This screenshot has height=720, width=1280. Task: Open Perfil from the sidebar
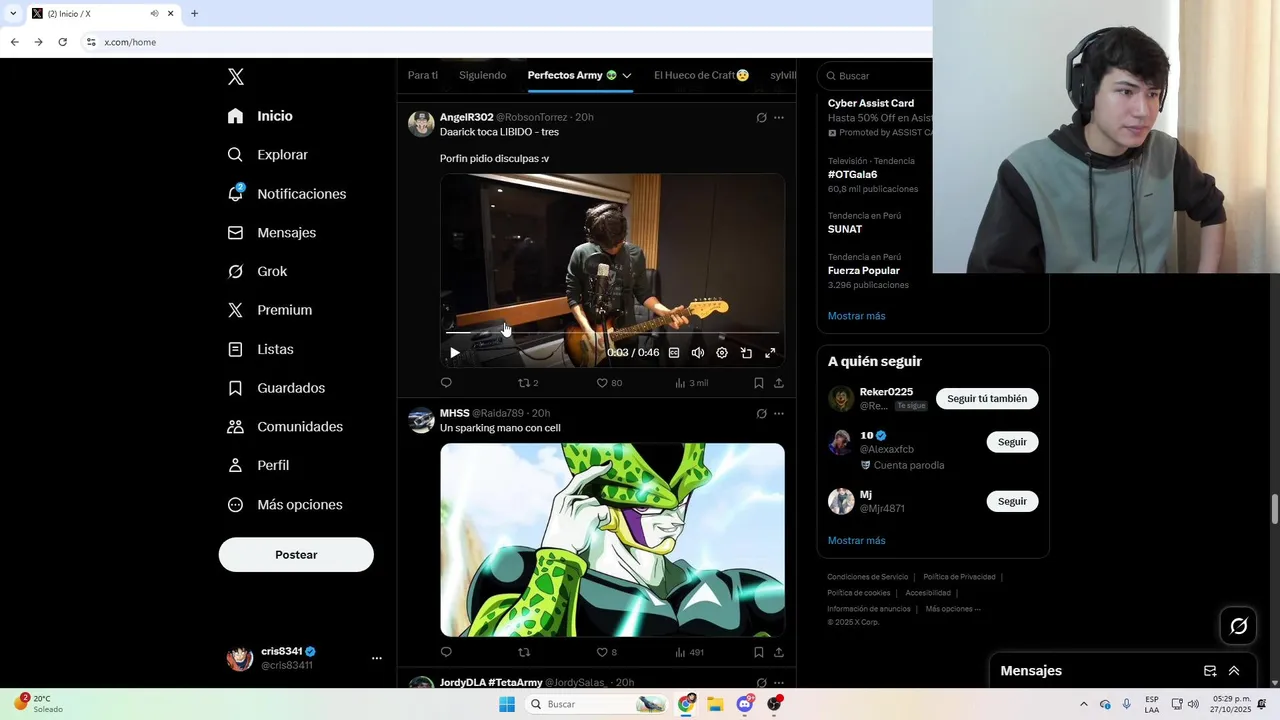point(258,465)
